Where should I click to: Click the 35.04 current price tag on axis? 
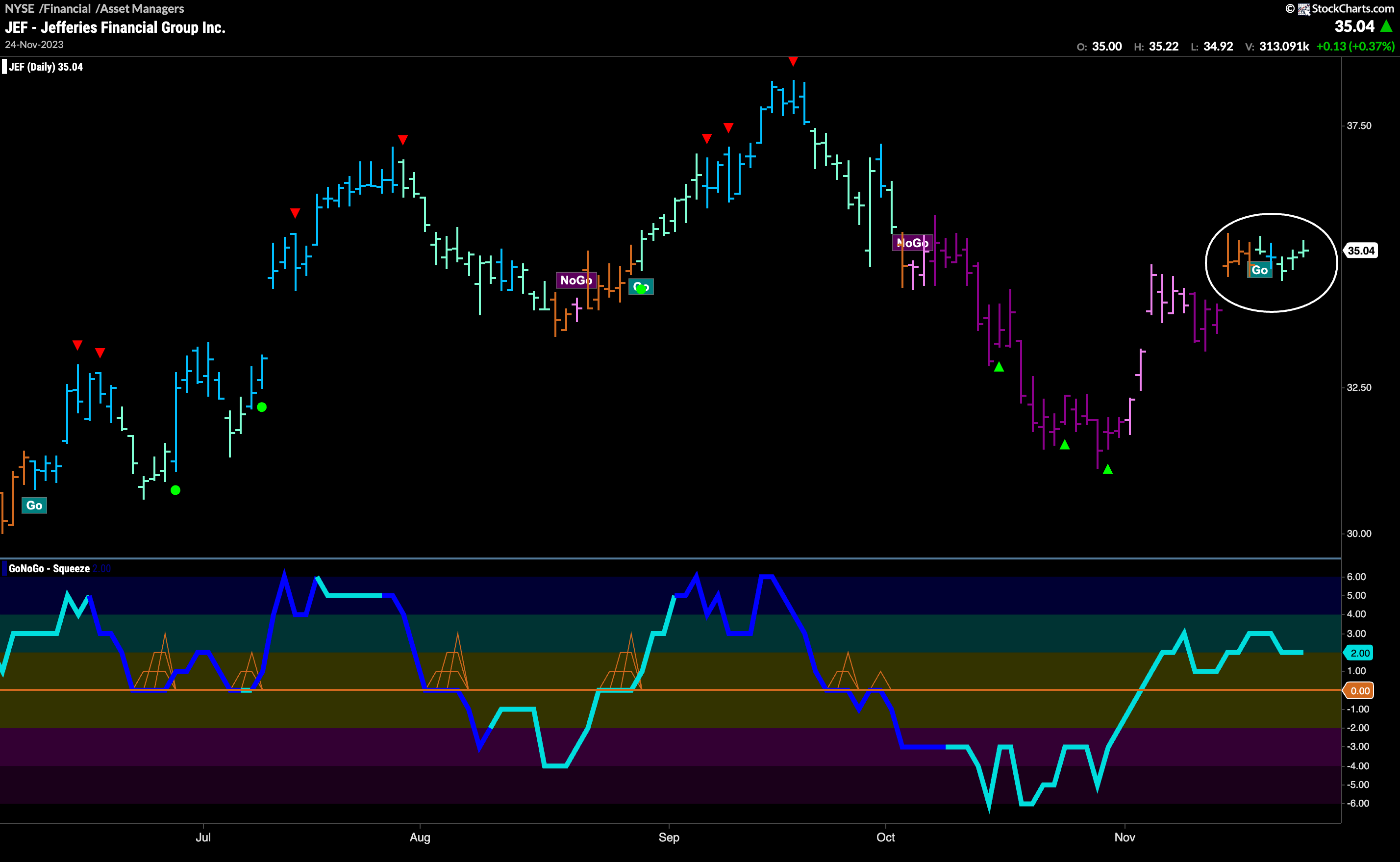(x=1361, y=250)
